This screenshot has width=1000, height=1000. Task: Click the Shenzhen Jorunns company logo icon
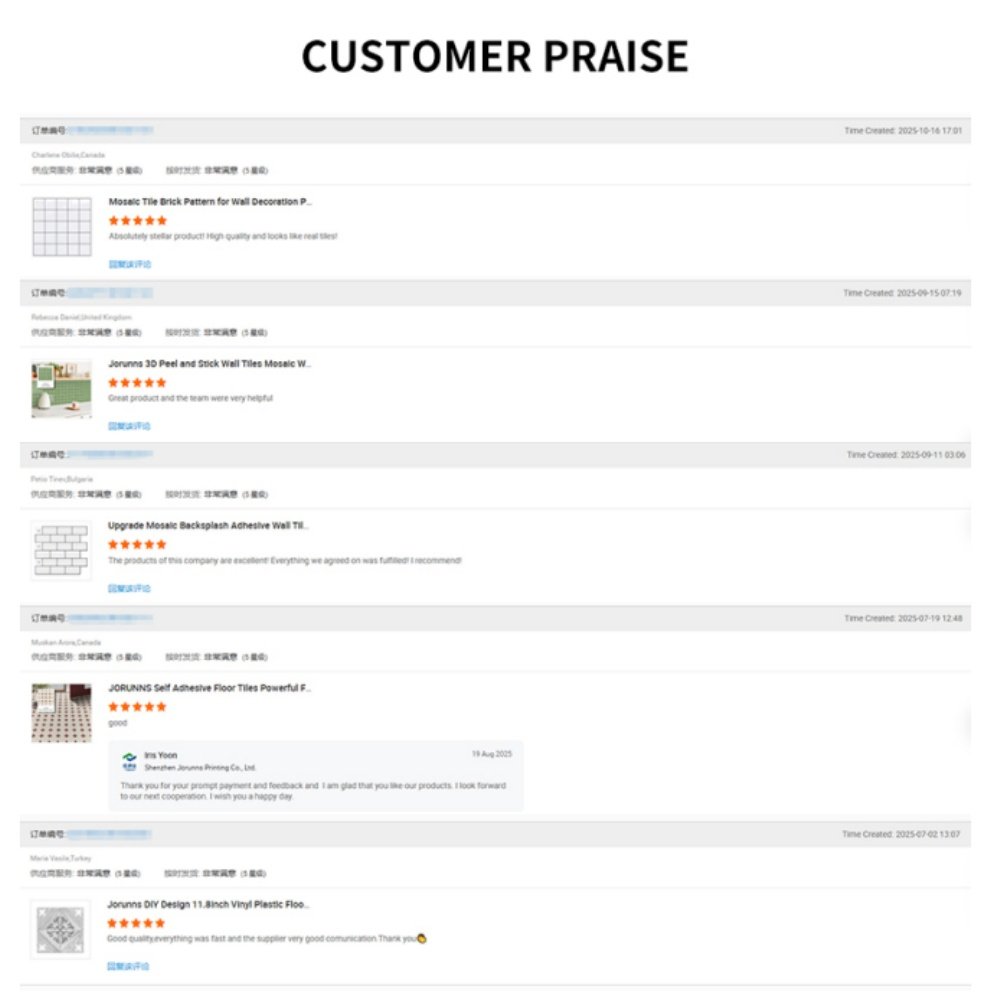pos(129,761)
